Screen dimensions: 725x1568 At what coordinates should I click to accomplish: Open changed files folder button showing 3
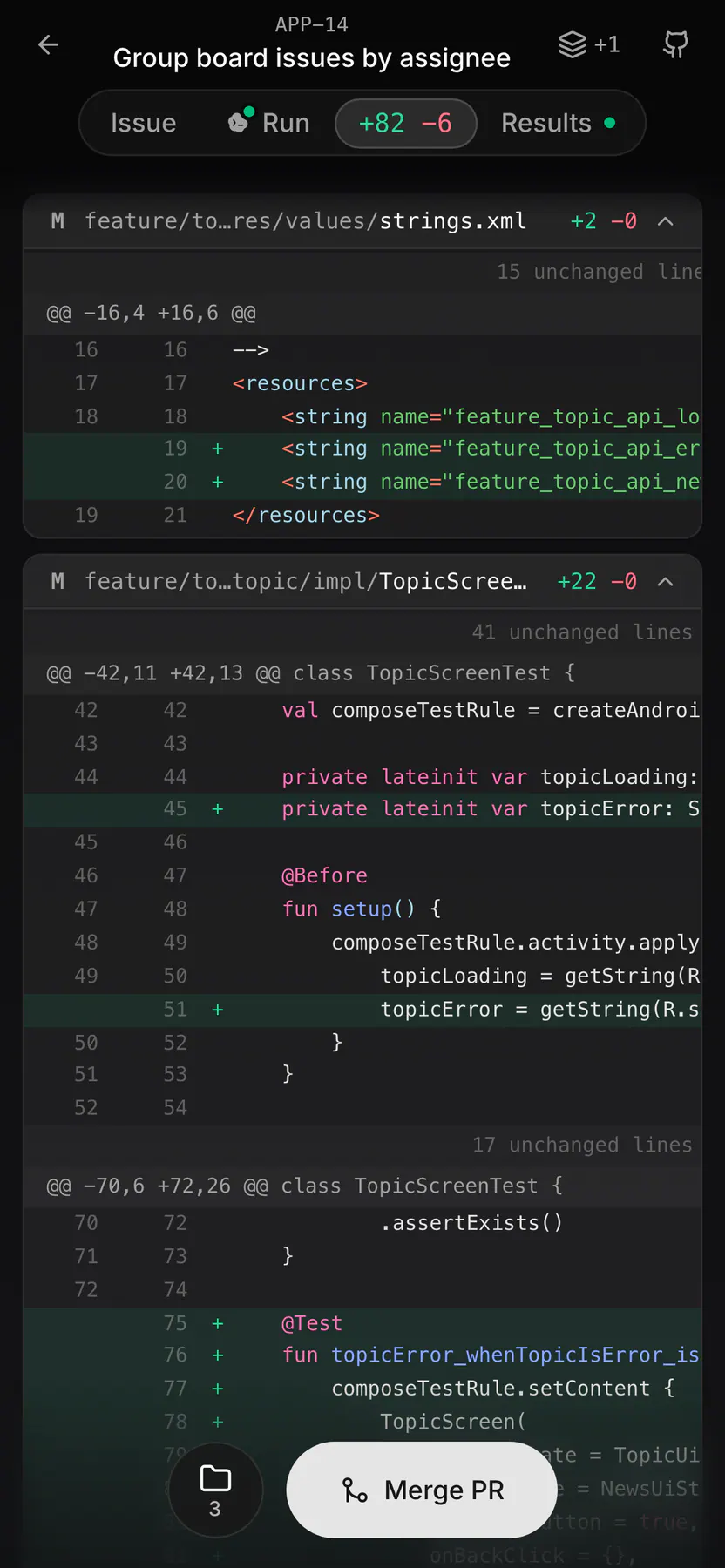[215, 1490]
